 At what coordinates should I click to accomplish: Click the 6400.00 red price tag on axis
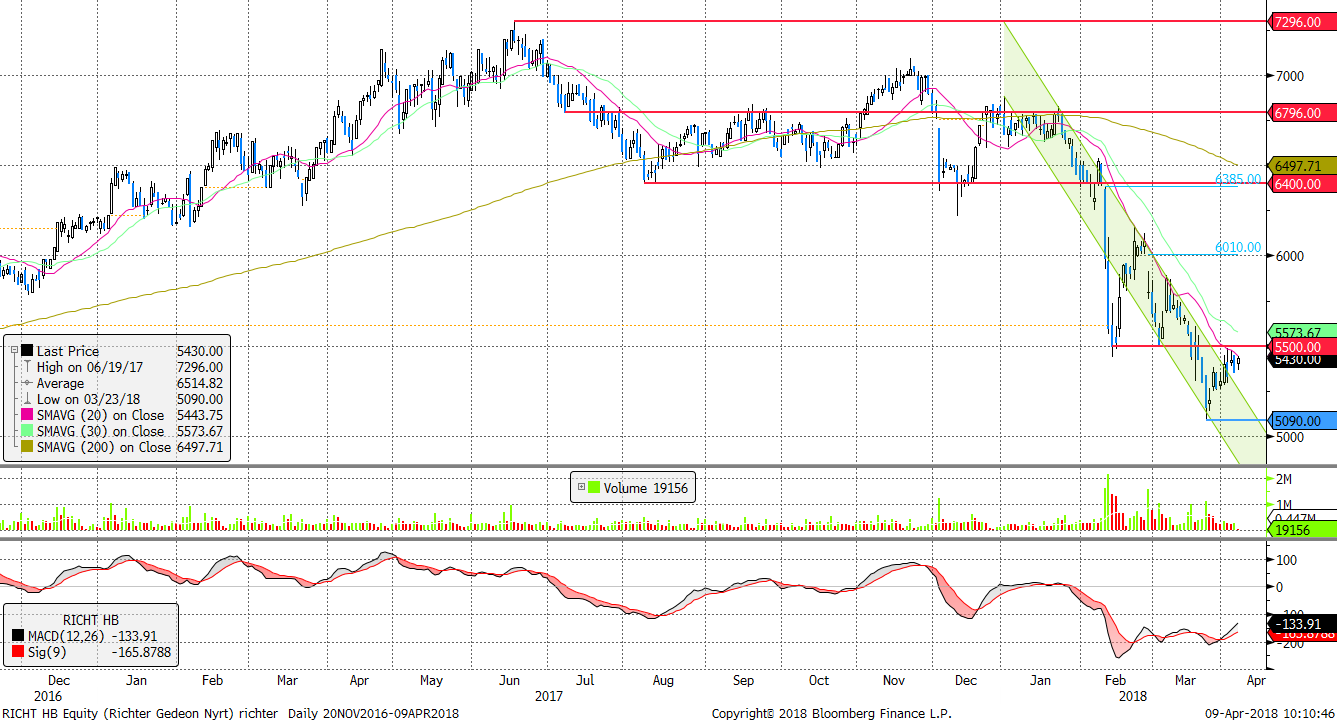(x=1300, y=183)
